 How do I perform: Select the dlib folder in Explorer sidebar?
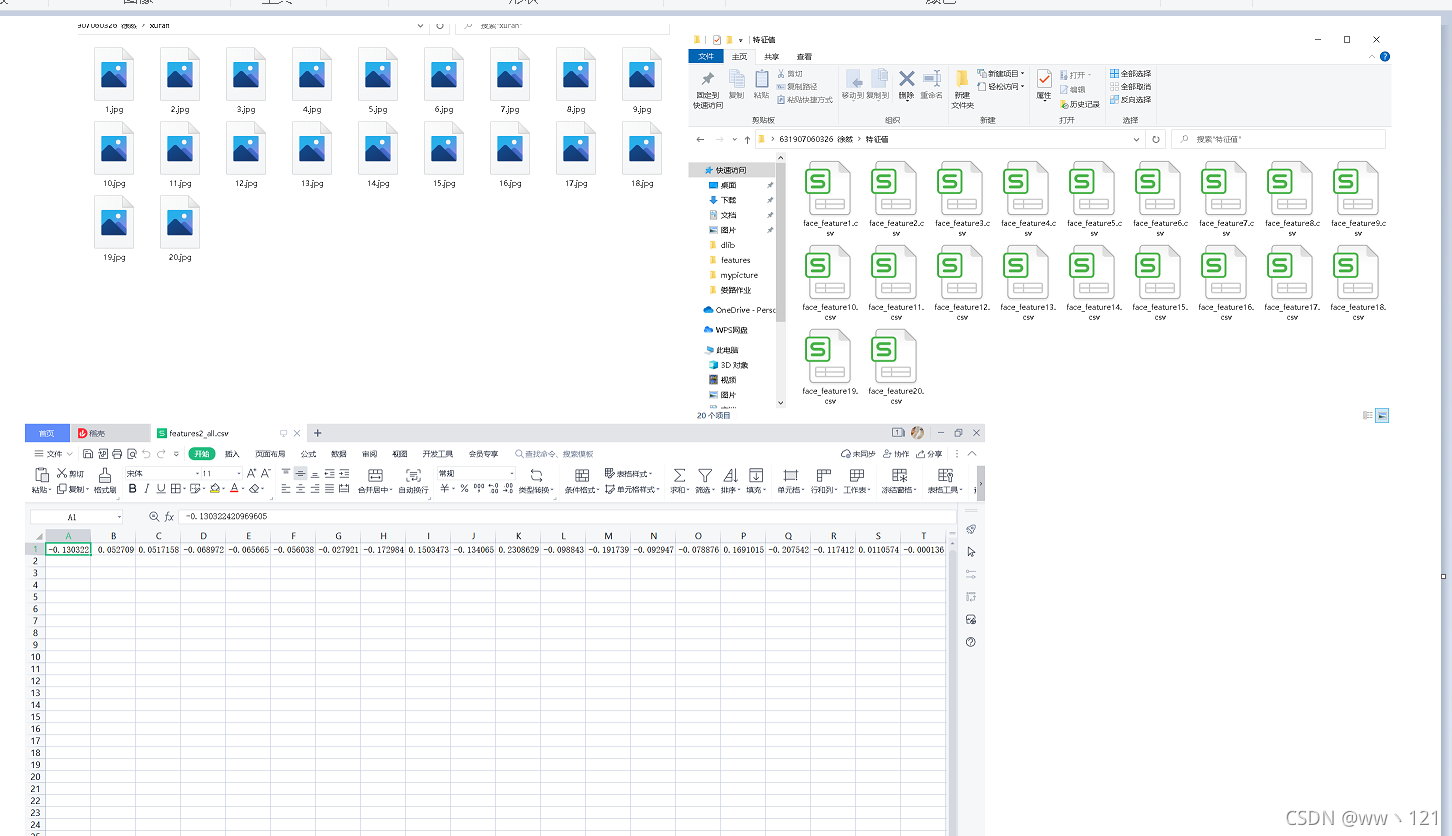[728, 245]
